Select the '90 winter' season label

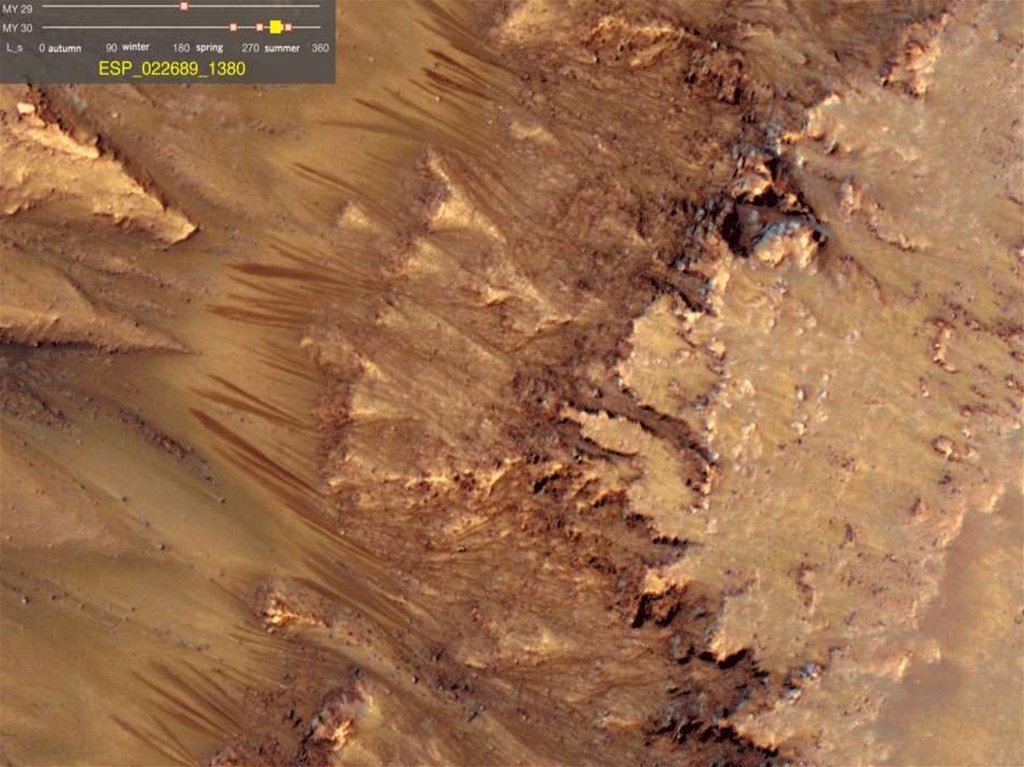tap(128, 47)
